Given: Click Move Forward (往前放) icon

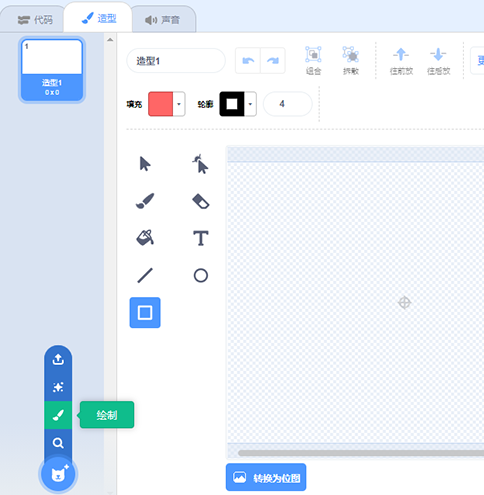Looking at the screenshot, I should tap(401, 62).
